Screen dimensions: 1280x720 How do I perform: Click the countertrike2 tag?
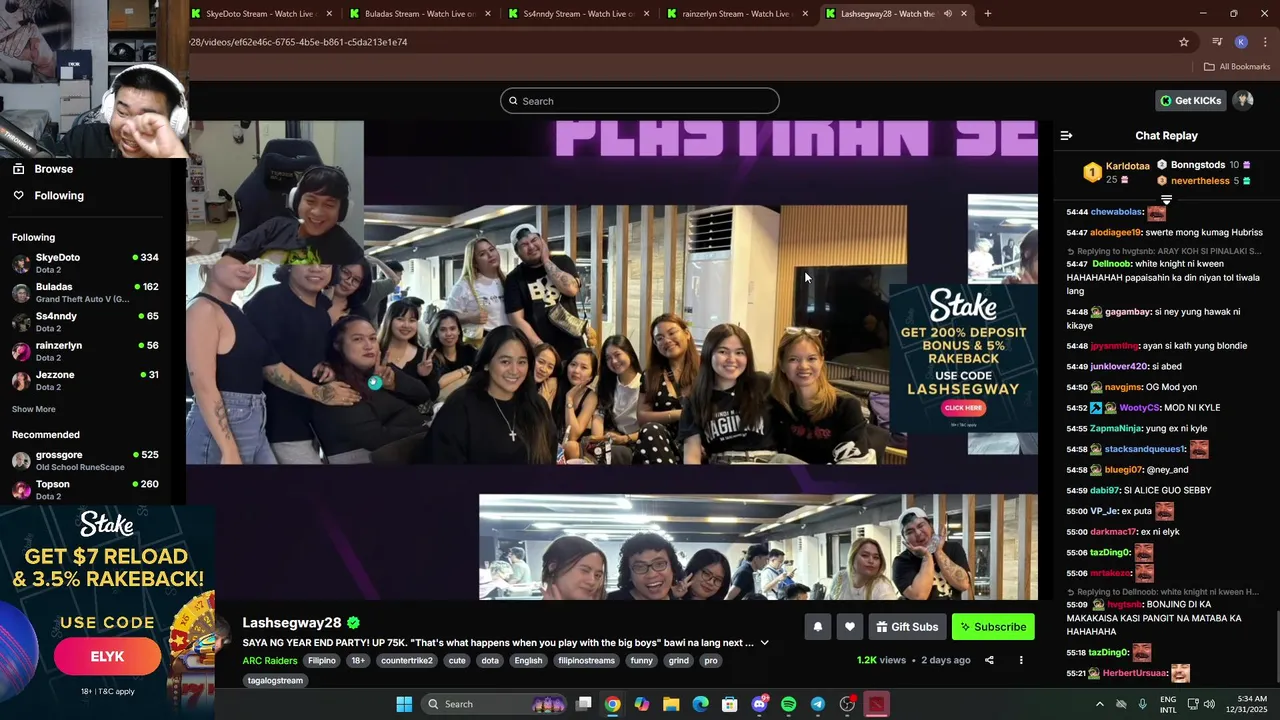(407, 661)
